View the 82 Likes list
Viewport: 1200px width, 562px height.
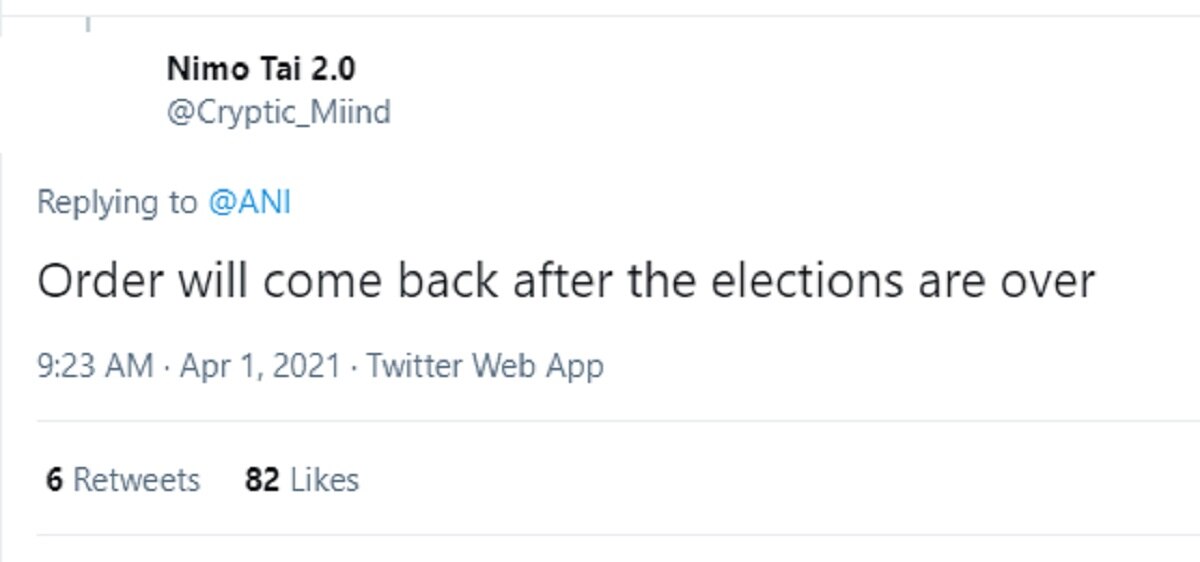coord(302,480)
